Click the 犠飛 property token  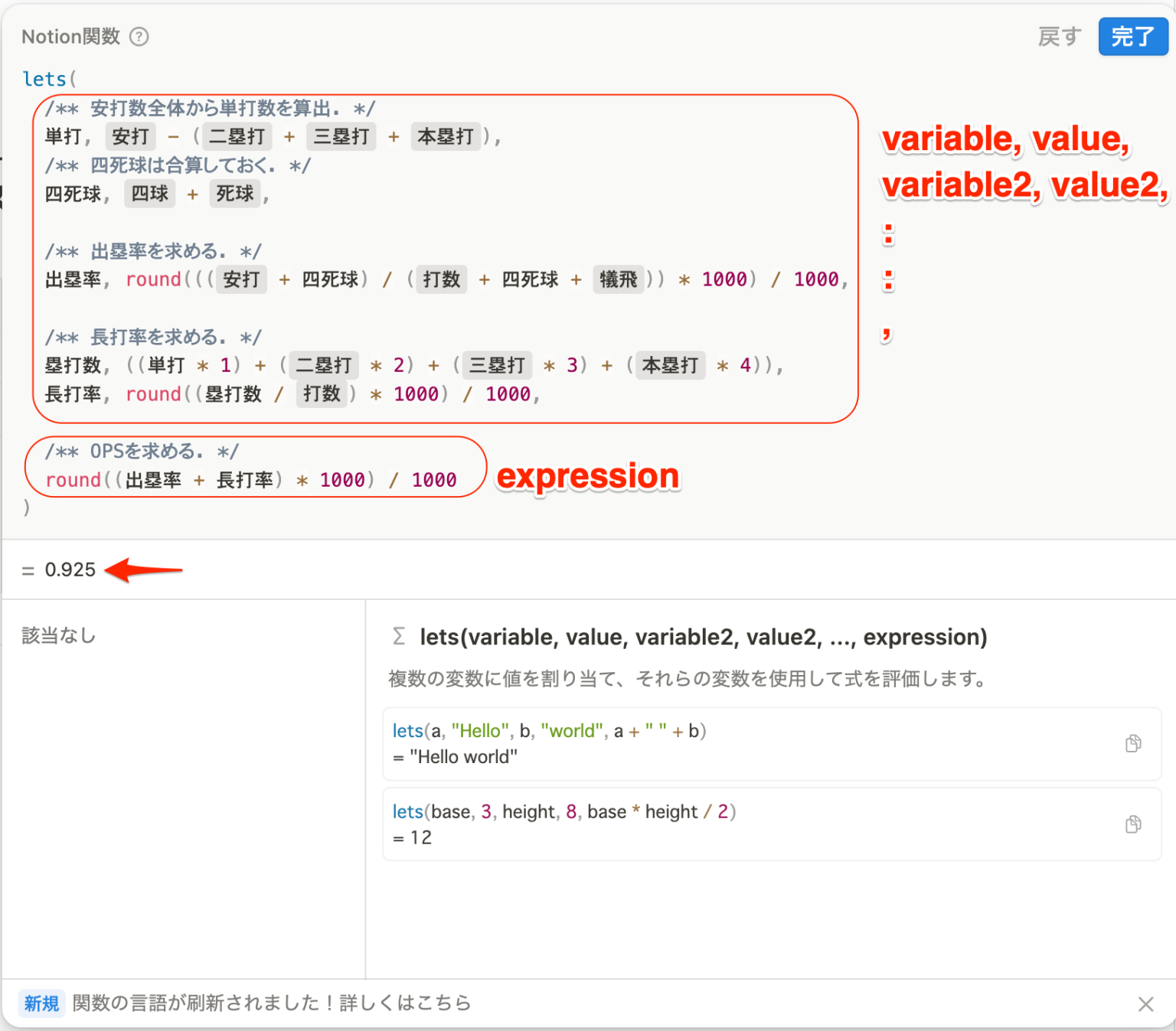pyautogui.click(x=619, y=279)
